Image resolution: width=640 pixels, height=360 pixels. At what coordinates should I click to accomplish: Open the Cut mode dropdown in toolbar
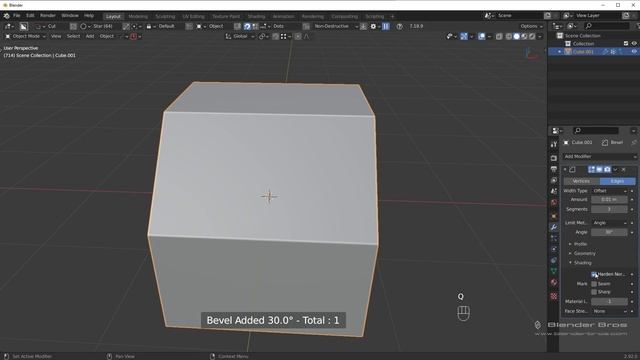(x=47, y=26)
